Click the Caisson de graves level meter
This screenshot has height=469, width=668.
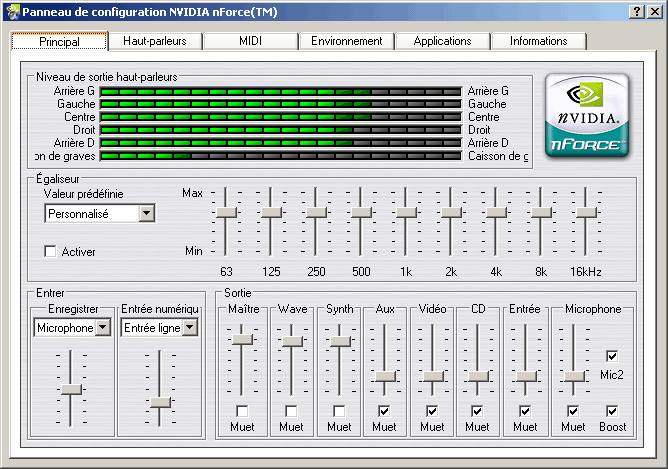pos(281,156)
